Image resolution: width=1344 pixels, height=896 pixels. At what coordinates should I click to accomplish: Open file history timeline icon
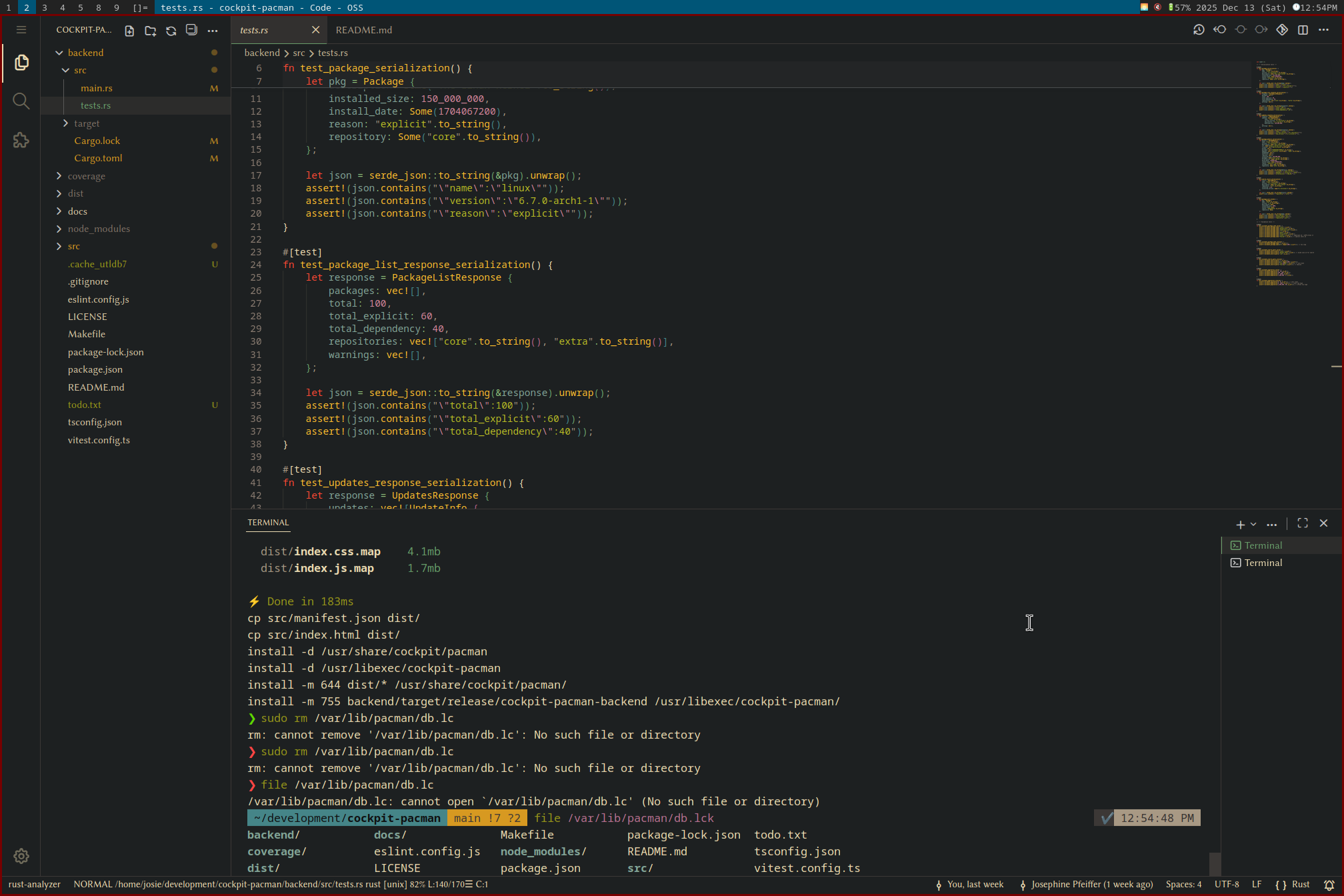pyautogui.click(x=1198, y=30)
